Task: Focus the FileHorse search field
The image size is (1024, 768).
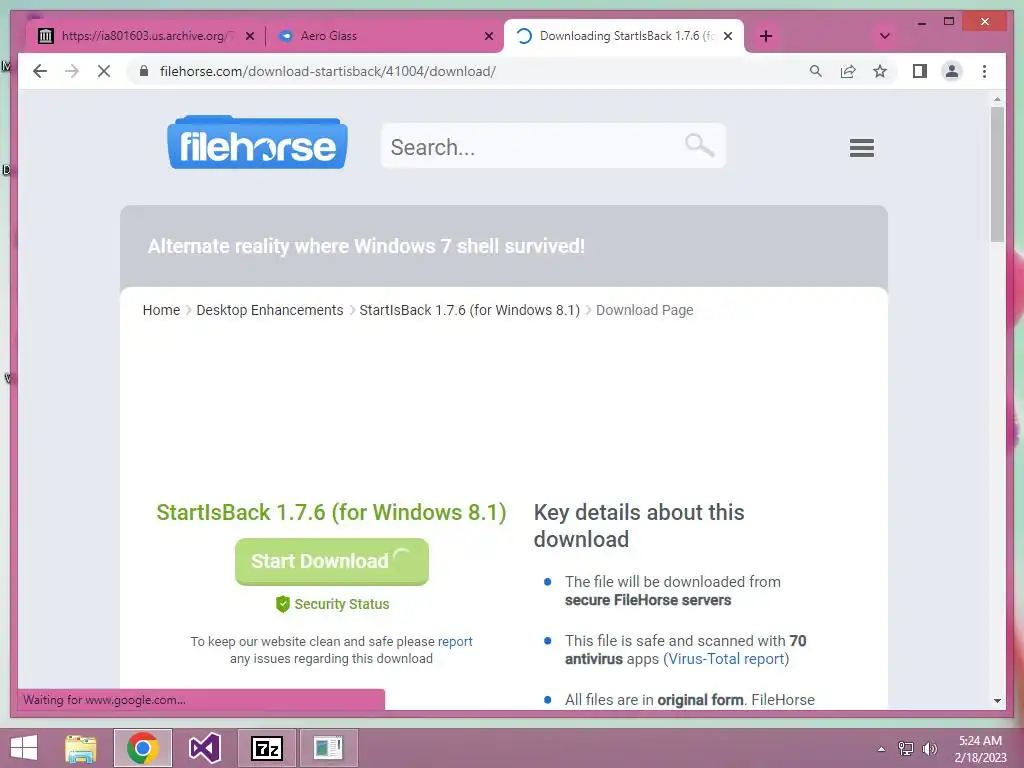Action: point(552,146)
